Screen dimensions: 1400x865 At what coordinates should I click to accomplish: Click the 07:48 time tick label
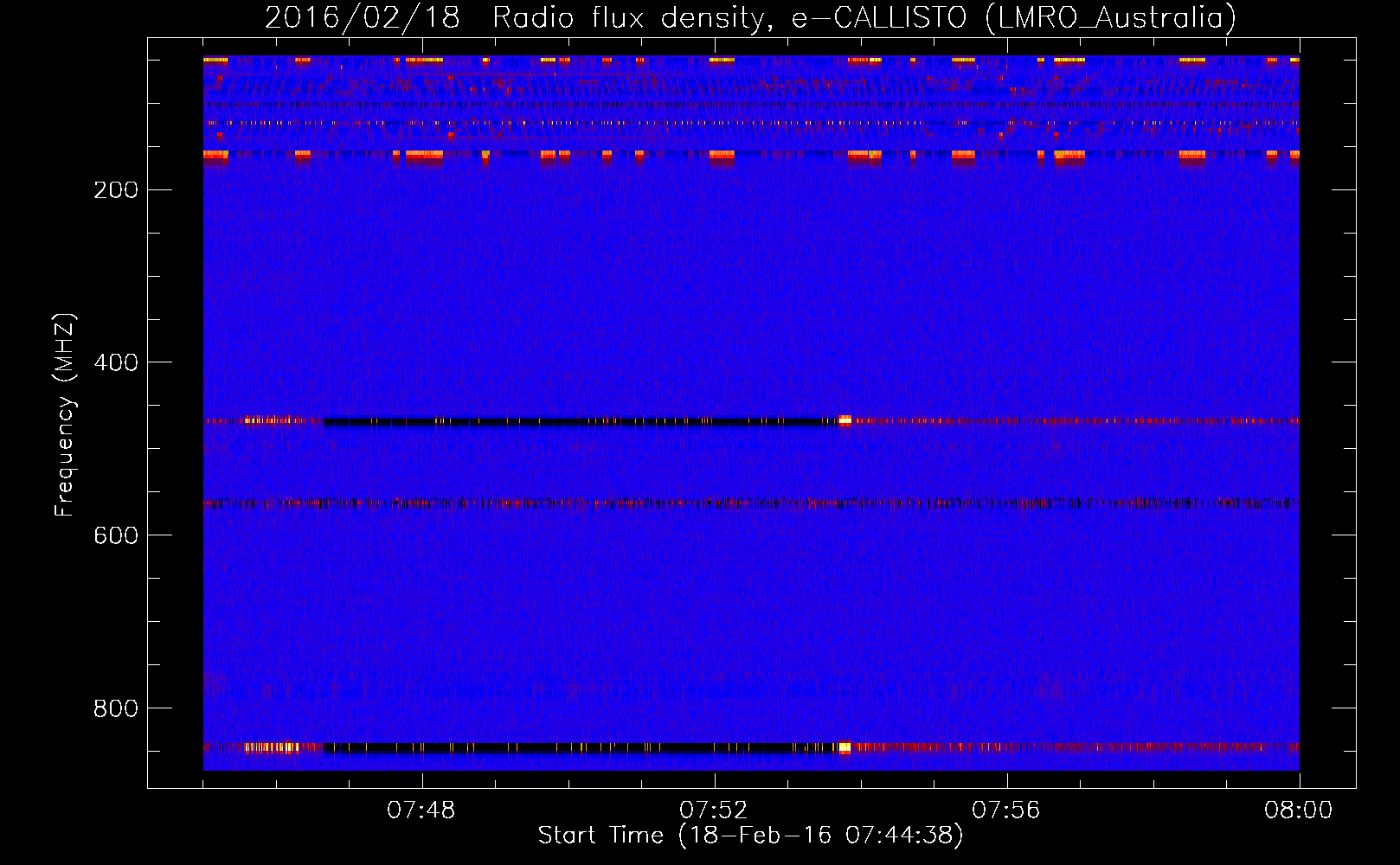click(421, 811)
